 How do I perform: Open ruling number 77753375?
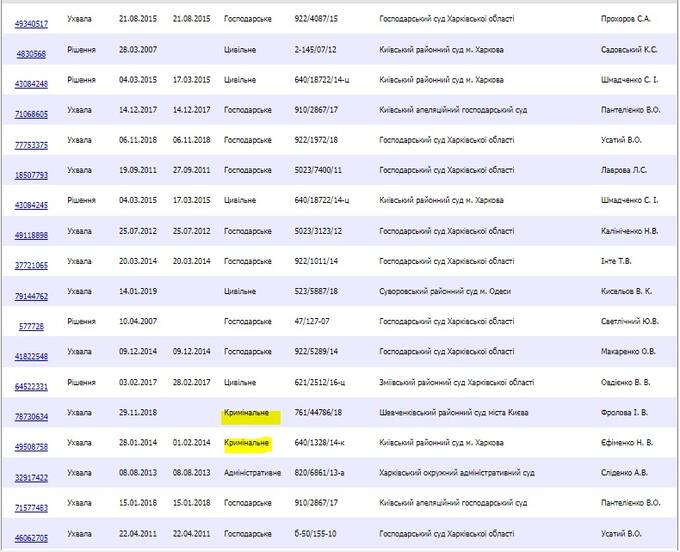(31, 145)
